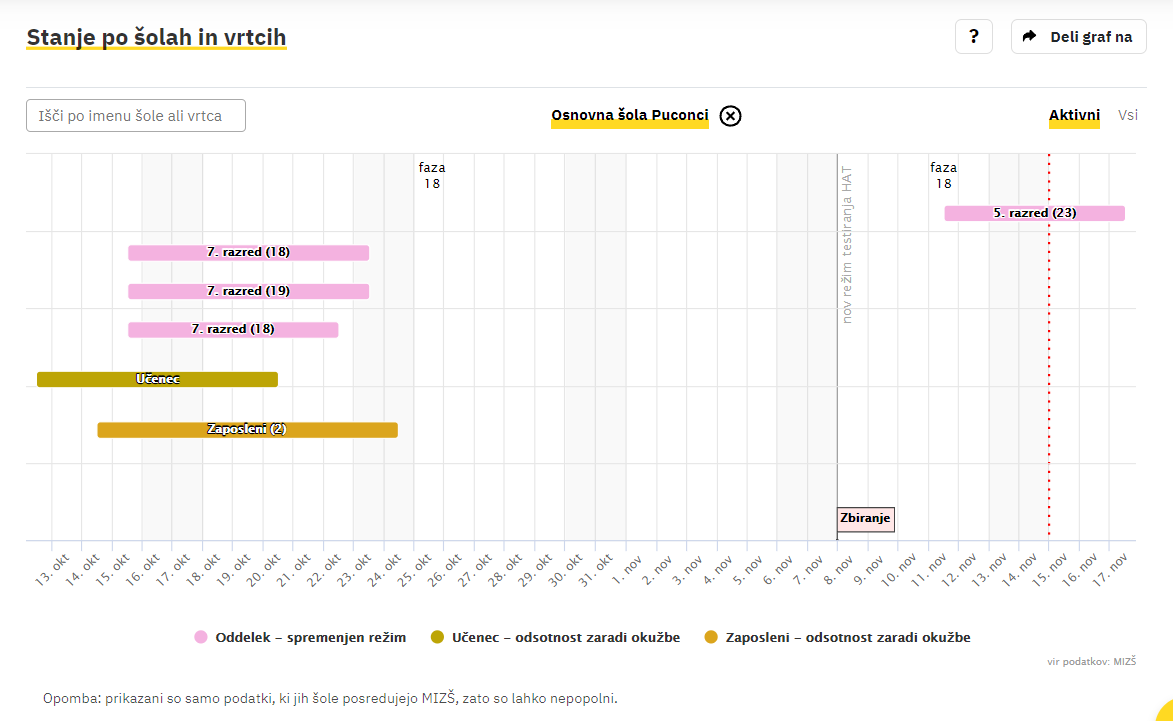Viewport: 1173px width, 721px height.
Task: Click the Zbiranje event label
Action: pyautogui.click(x=865, y=519)
